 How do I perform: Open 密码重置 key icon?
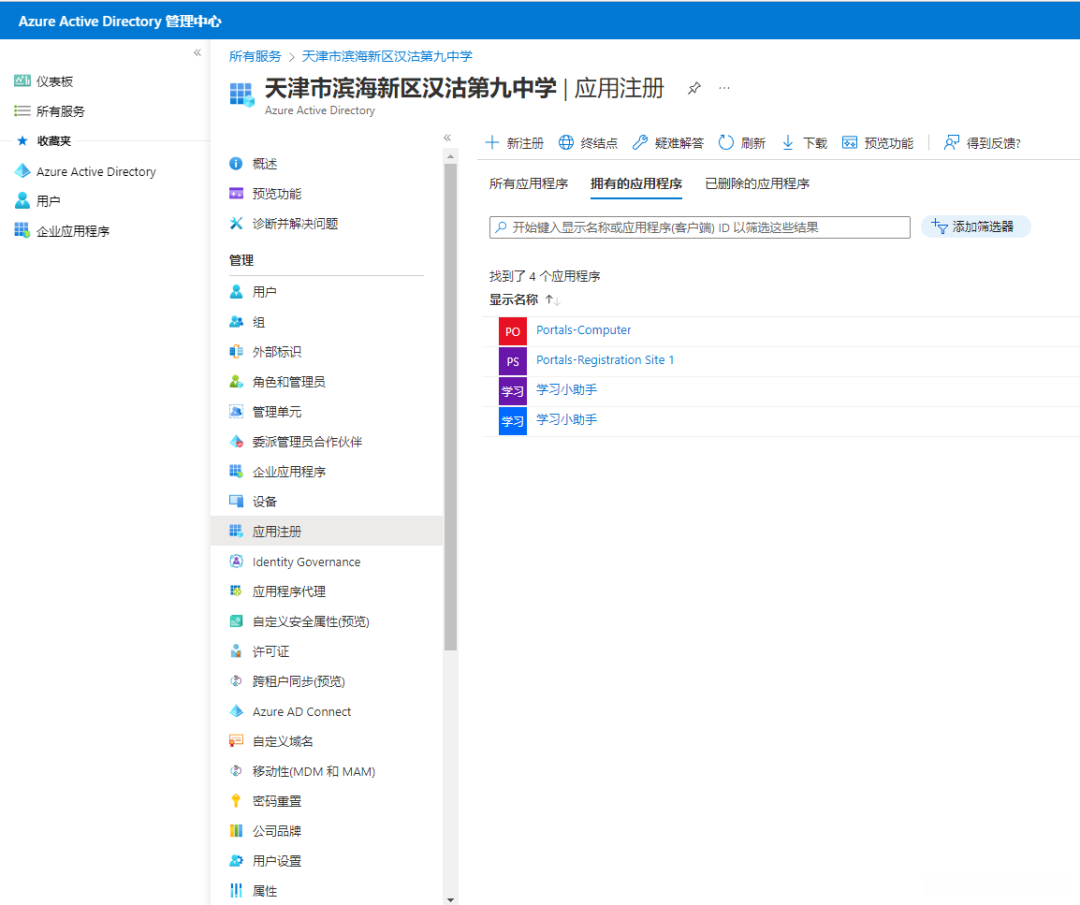coord(236,800)
